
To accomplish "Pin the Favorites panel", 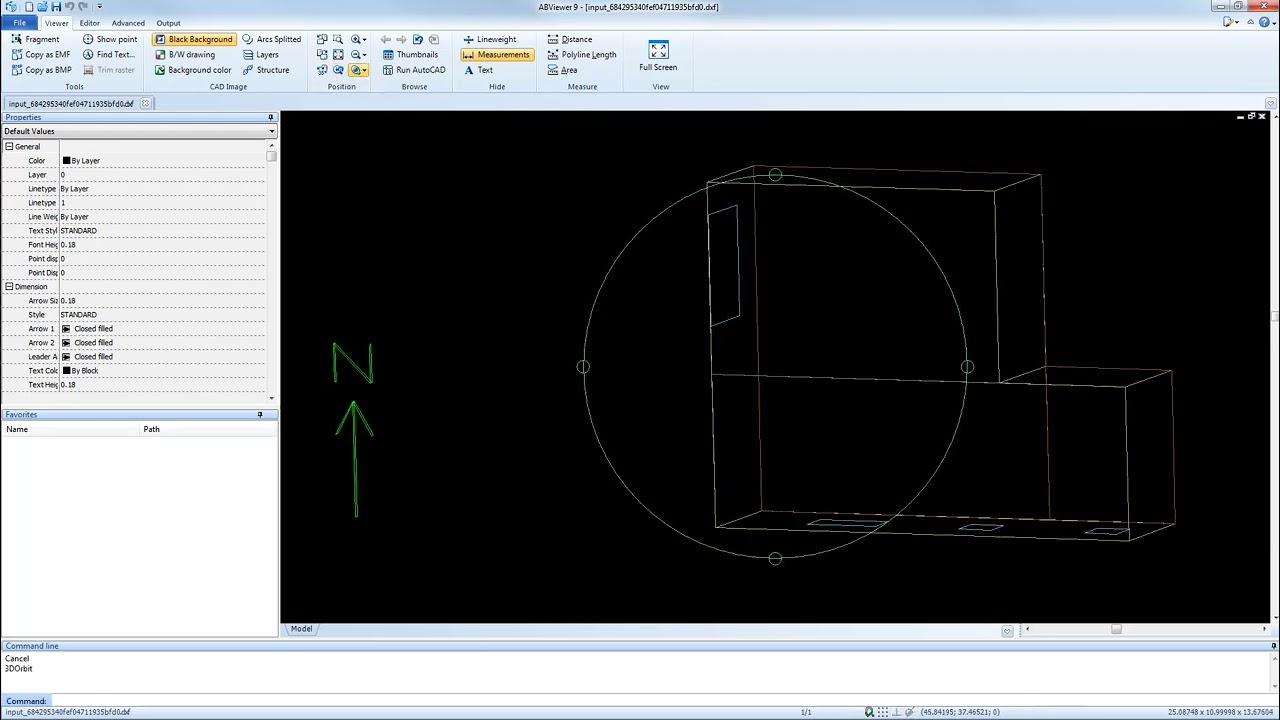I will [x=260, y=415].
